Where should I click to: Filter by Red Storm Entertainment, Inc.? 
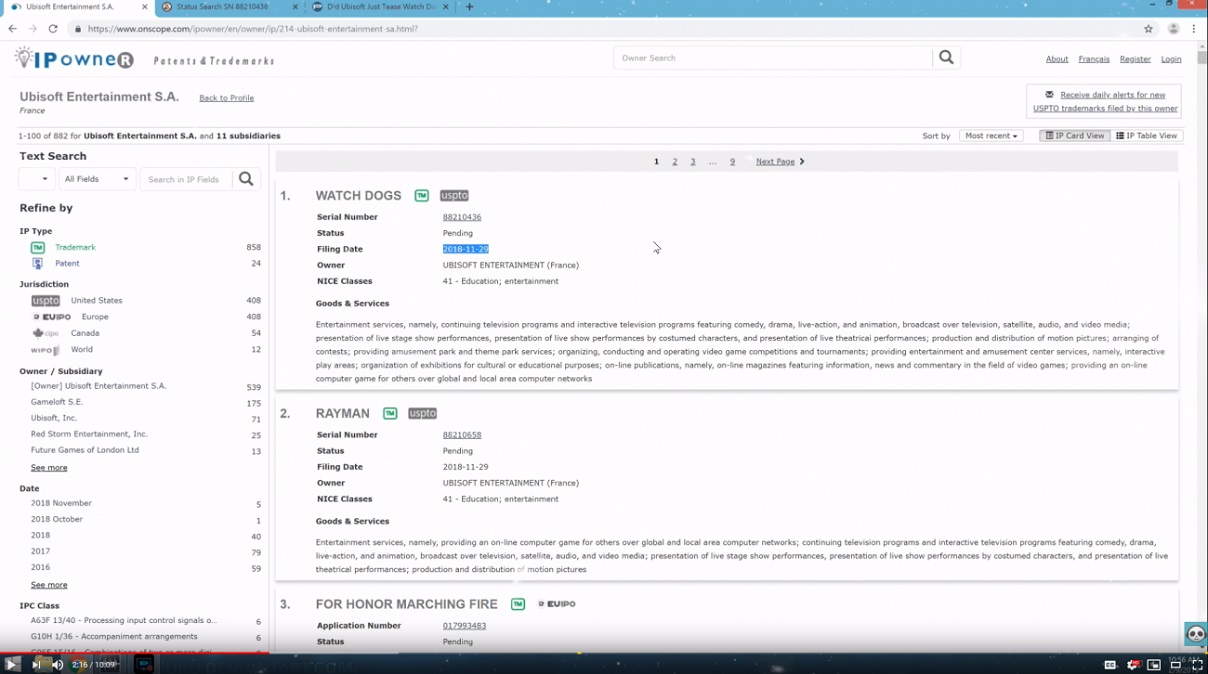[89, 434]
